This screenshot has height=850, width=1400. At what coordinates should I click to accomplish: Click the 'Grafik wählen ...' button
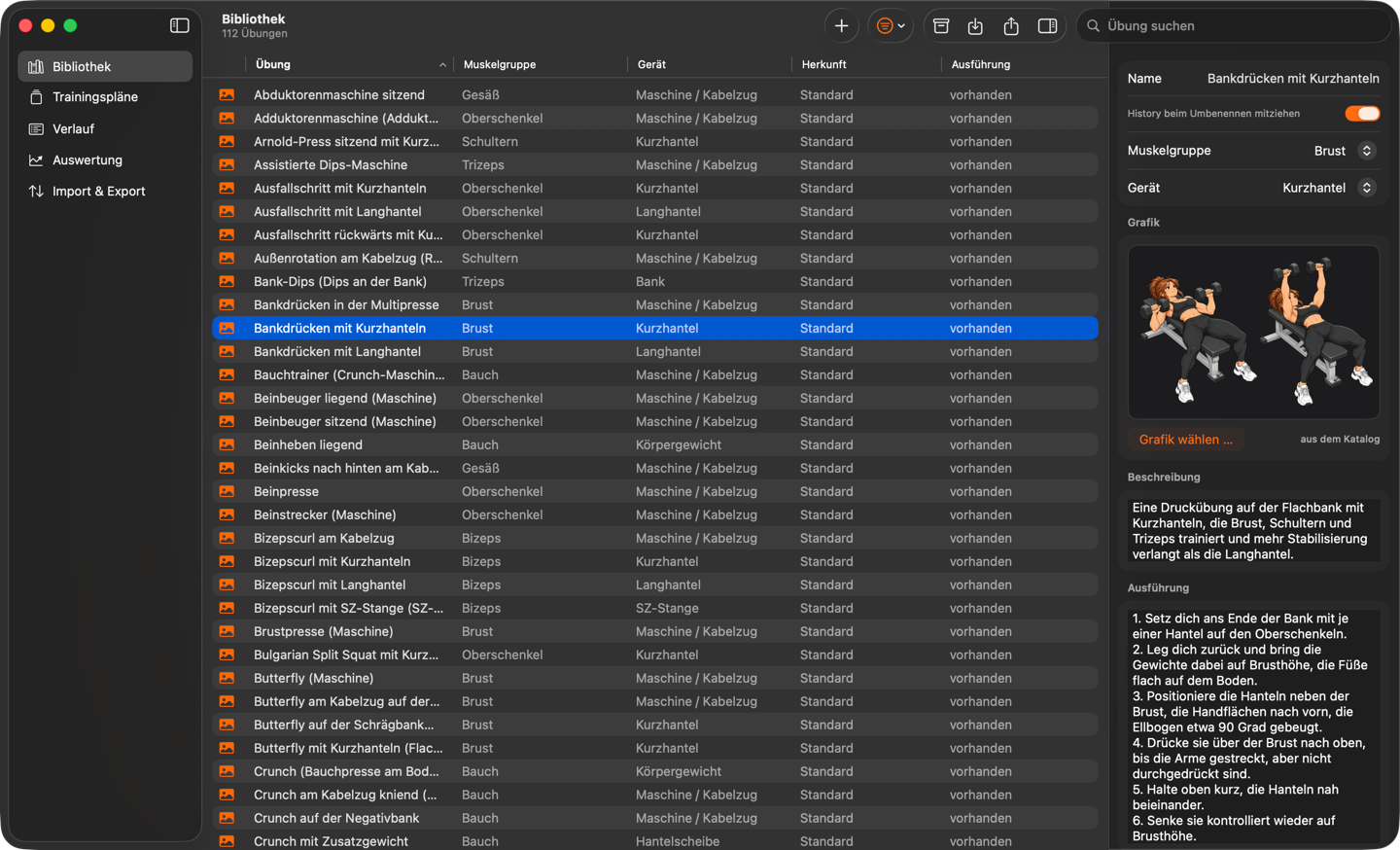(x=1185, y=440)
